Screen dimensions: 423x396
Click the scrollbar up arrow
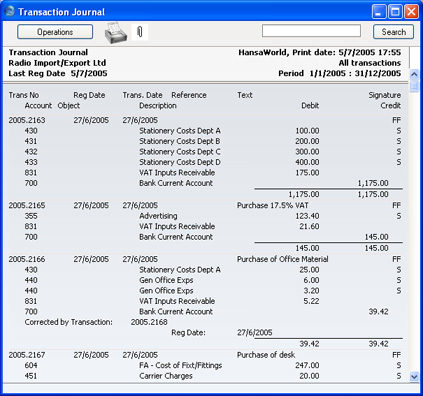[414, 74]
